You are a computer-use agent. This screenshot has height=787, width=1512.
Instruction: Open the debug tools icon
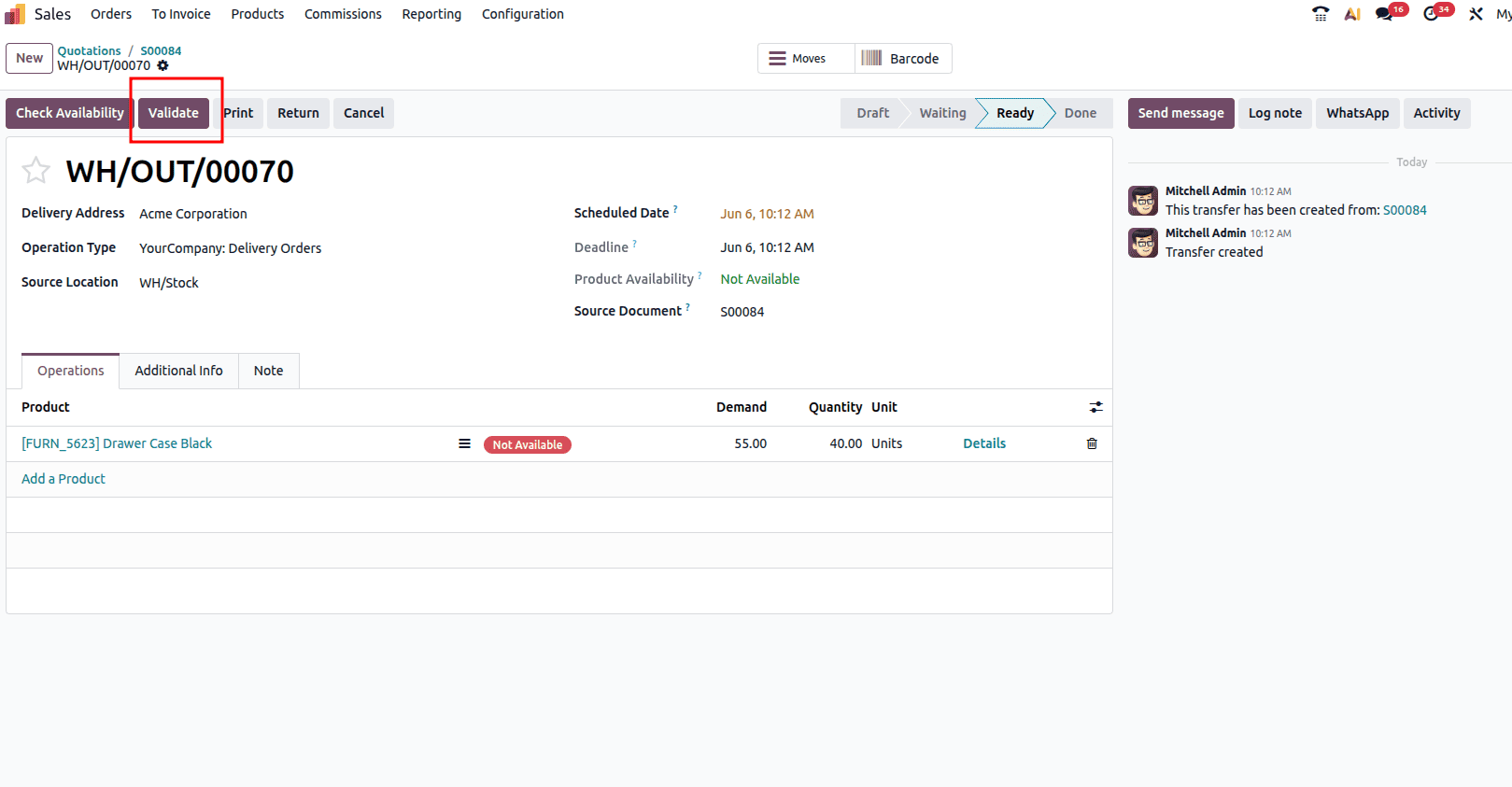(x=1476, y=14)
